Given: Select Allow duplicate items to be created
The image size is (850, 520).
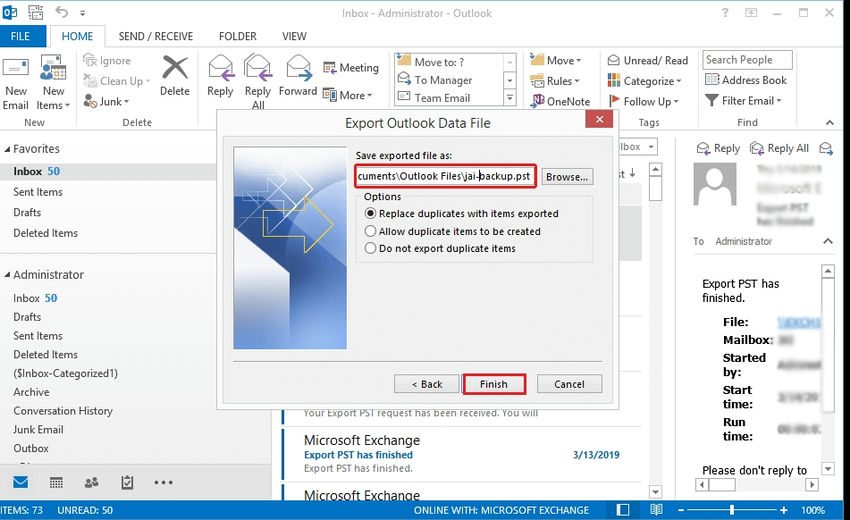Looking at the screenshot, I should [x=453, y=231].
